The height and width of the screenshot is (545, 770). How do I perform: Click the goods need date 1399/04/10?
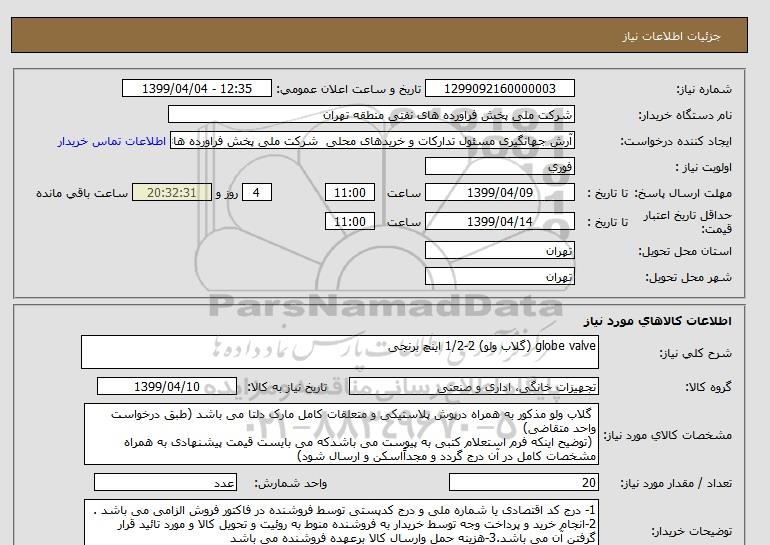[x=167, y=386]
